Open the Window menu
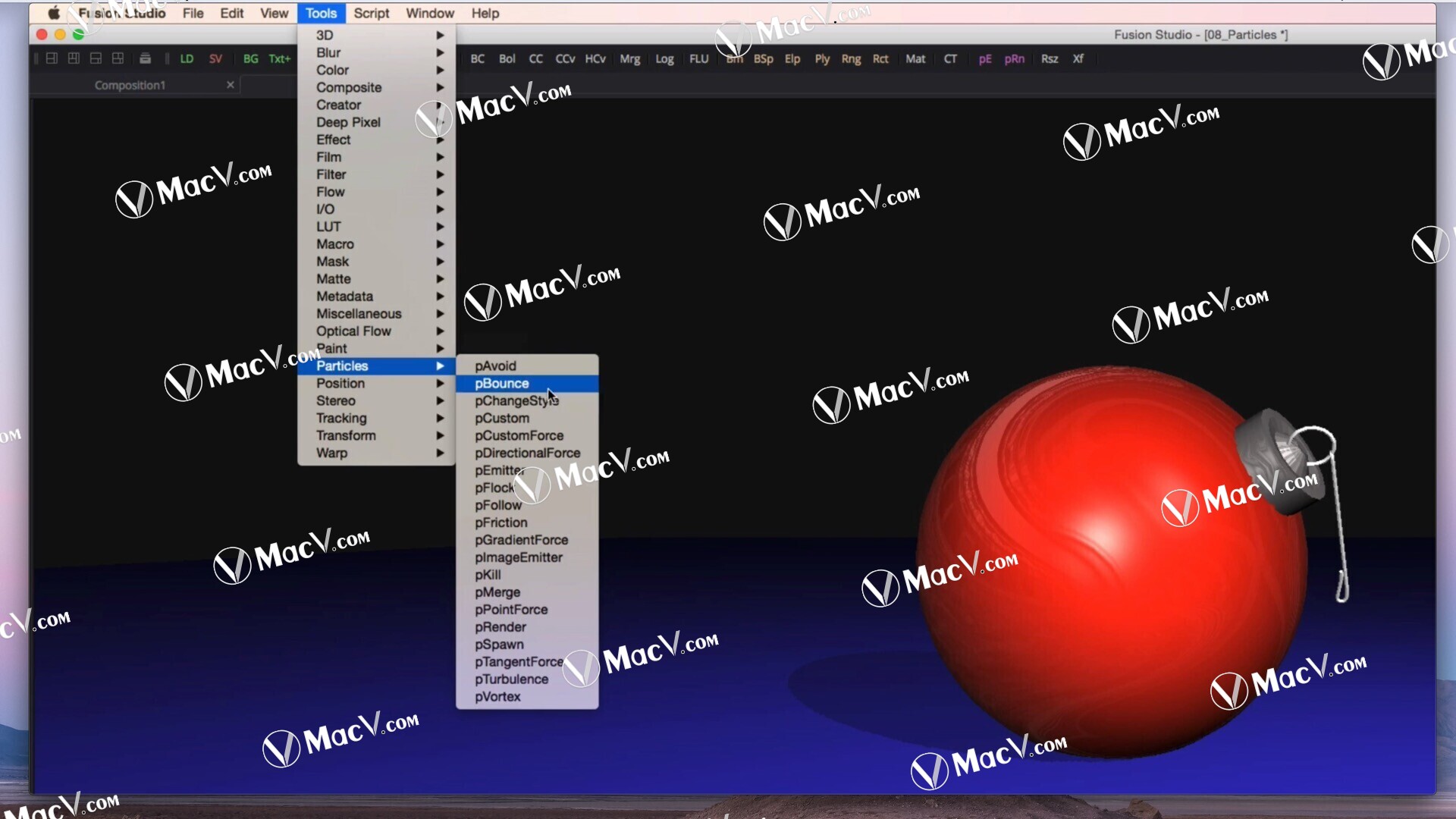Image resolution: width=1456 pixels, height=819 pixels. tap(430, 13)
